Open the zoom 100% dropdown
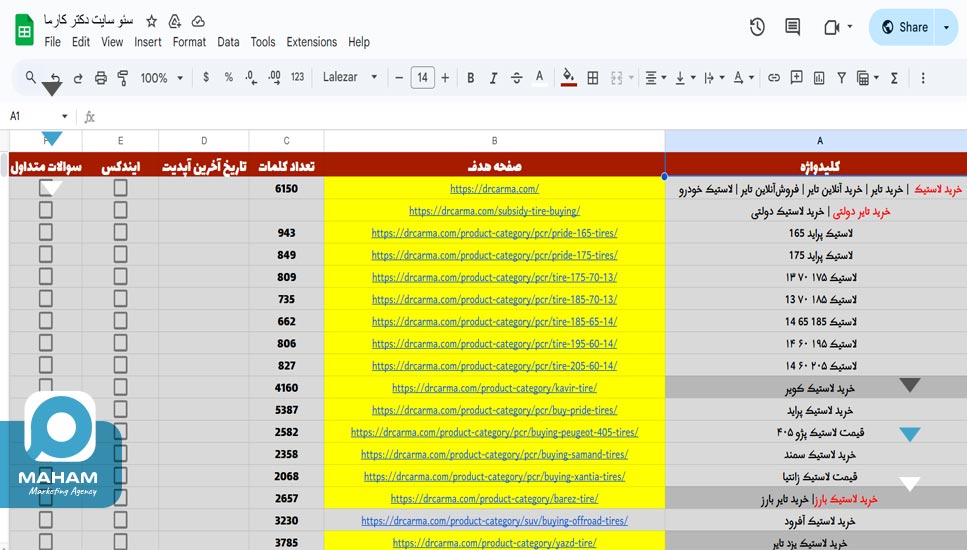The height and width of the screenshot is (550, 967). (x=162, y=78)
